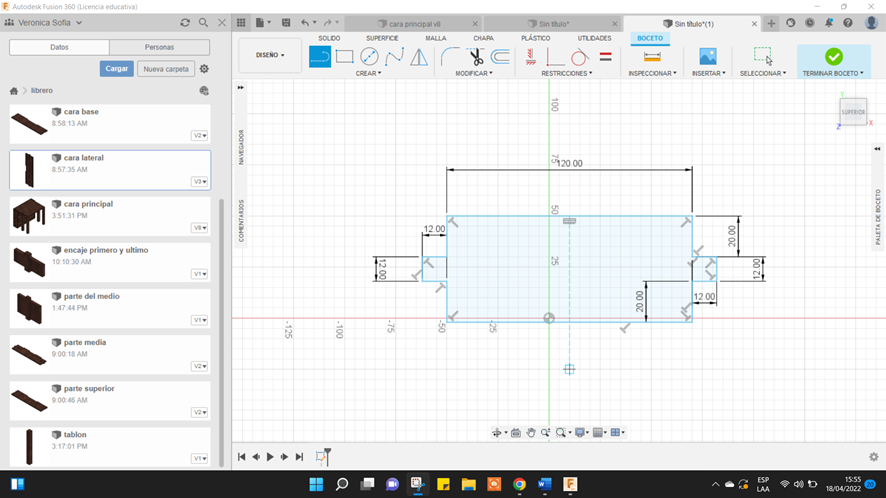
Task: Switch to the CHAPA tab
Action: pos(483,38)
